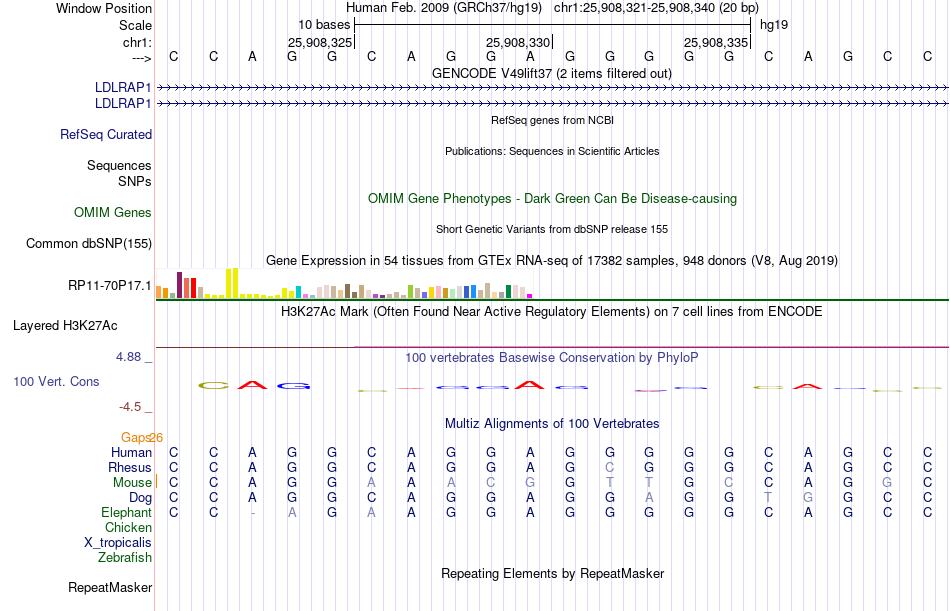Image resolution: width=950 pixels, height=611 pixels.
Task: Click the chr1: label in base position track
Action: 137,42
